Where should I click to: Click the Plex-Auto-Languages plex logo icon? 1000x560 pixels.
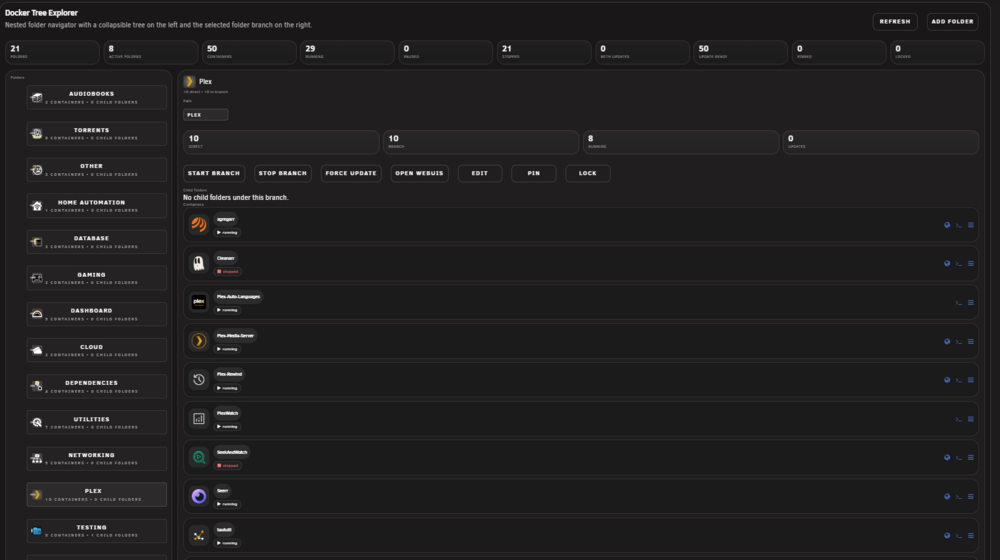tap(199, 302)
